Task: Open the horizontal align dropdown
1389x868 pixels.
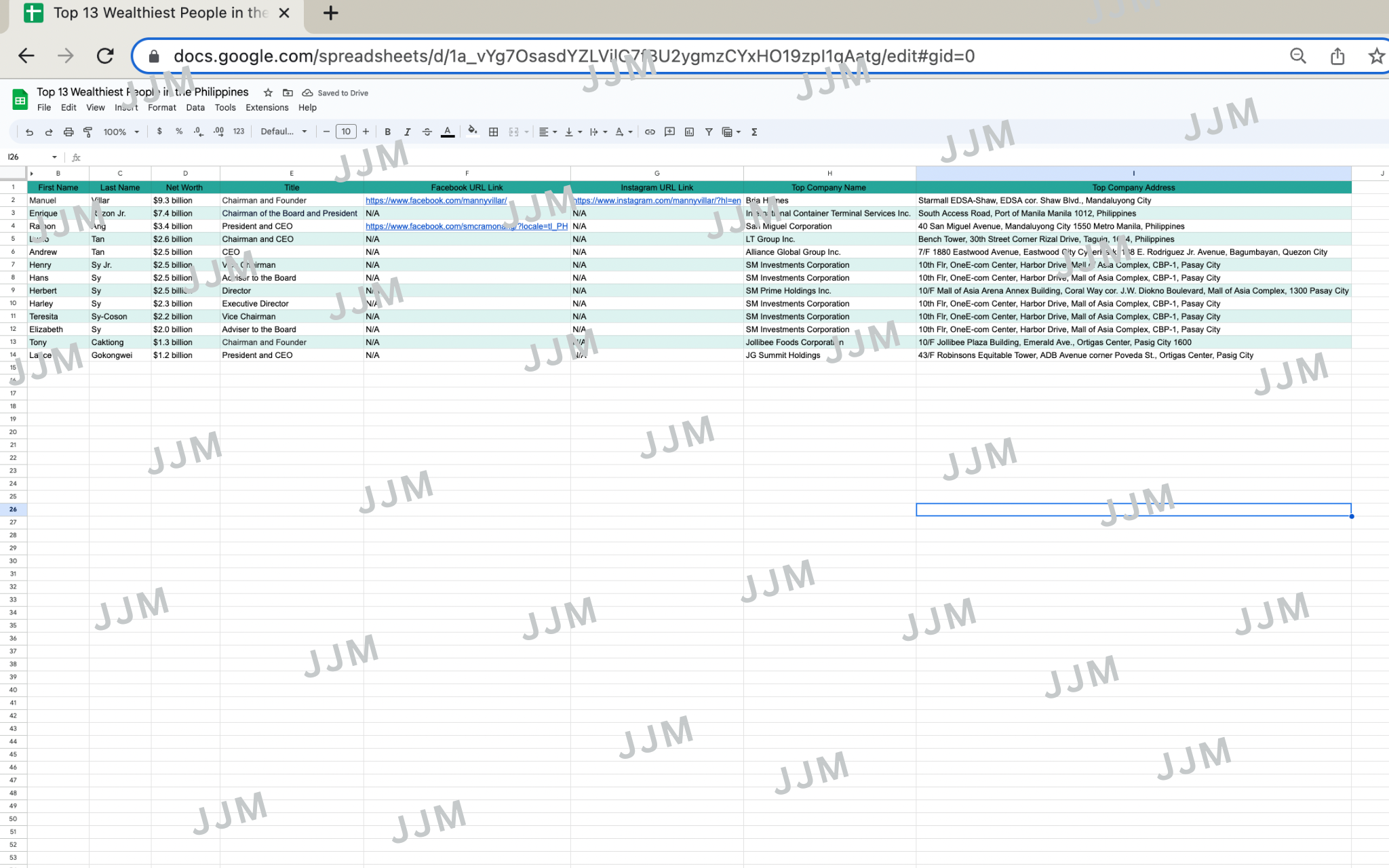Action: pyautogui.click(x=547, y=132)
